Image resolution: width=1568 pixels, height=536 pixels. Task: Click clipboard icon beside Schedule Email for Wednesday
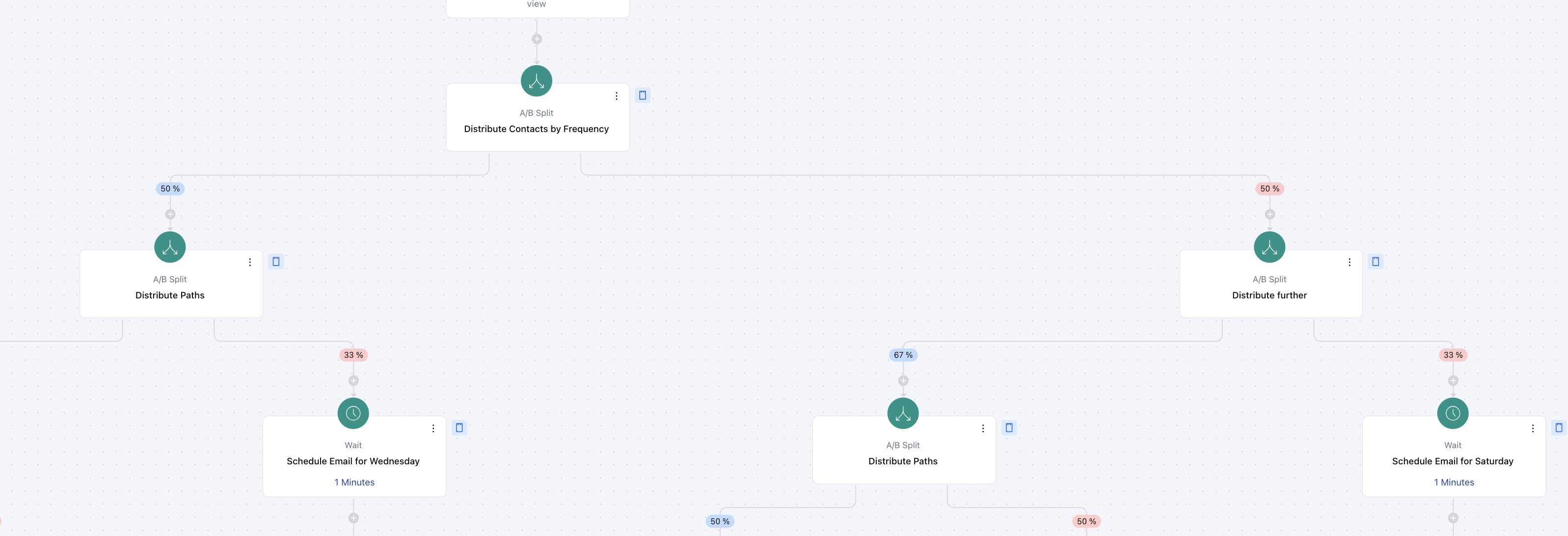click(x=459, y=428)
